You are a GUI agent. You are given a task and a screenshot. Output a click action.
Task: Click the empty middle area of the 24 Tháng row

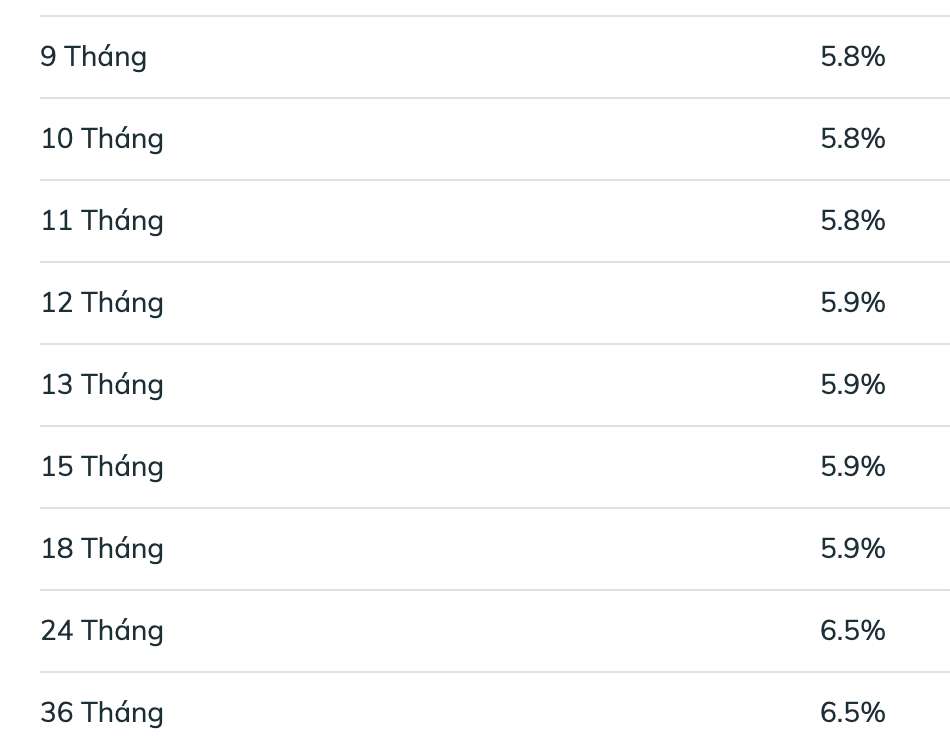480,631
